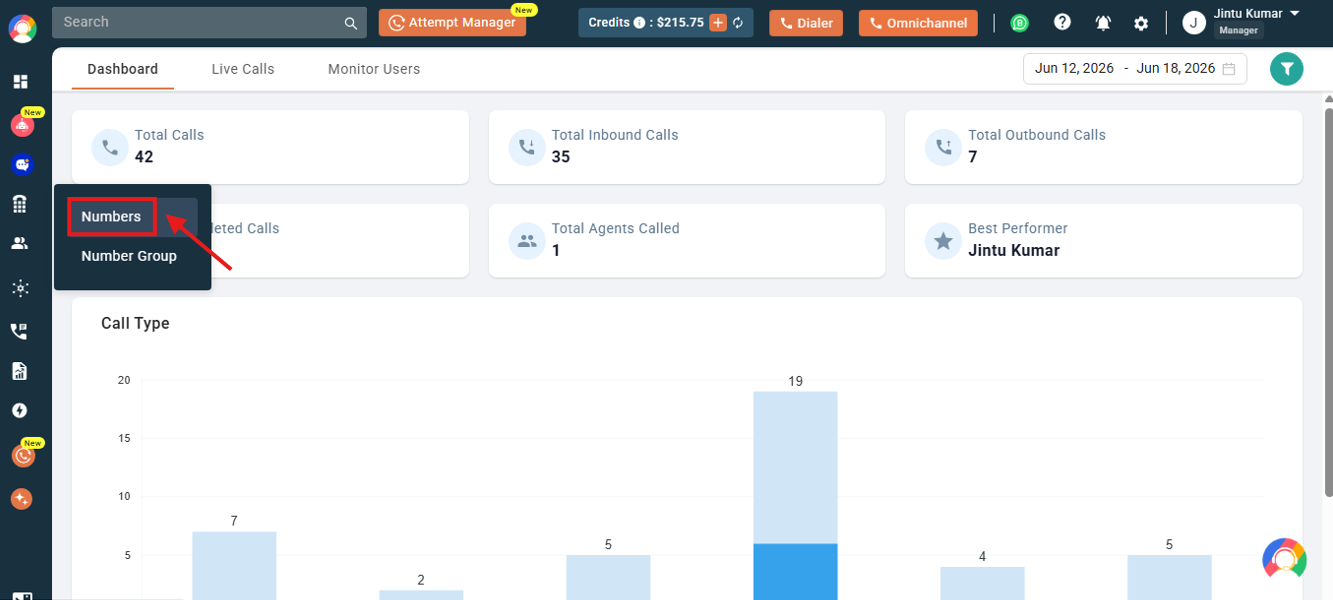The image size is (1333, 600).
Task: Click the Best Performer star icon
Action: [x=942, y=241]
